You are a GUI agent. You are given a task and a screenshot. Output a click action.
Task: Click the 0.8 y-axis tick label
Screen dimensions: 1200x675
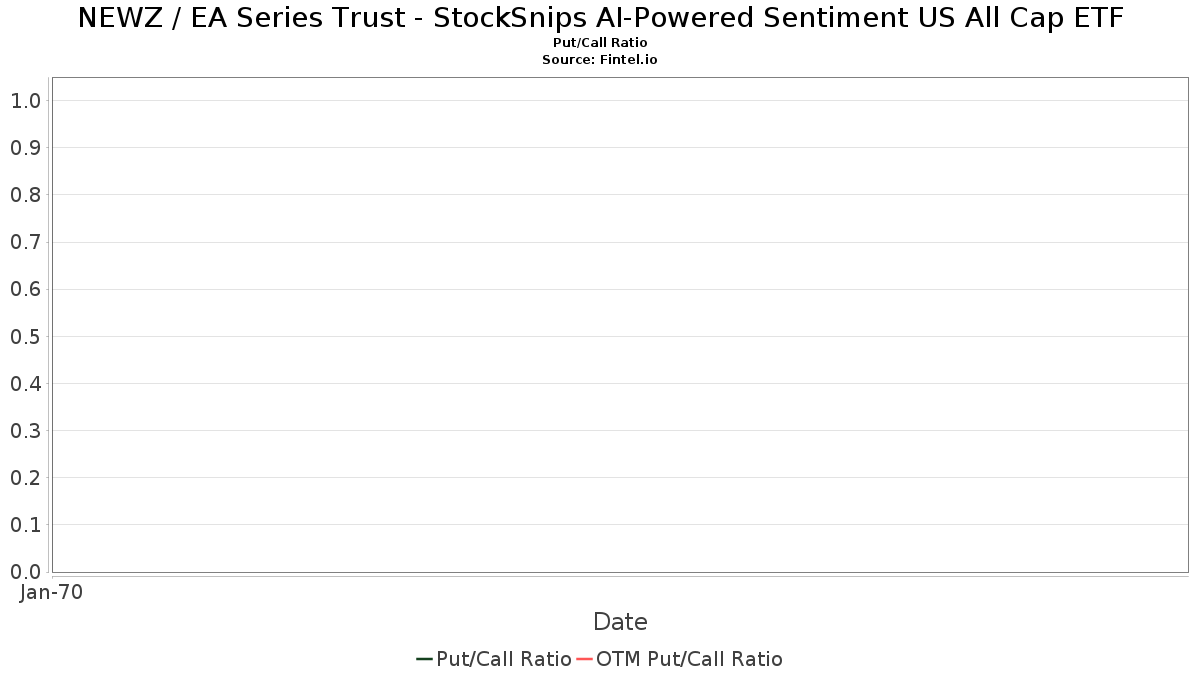click(x=25, y=195)
